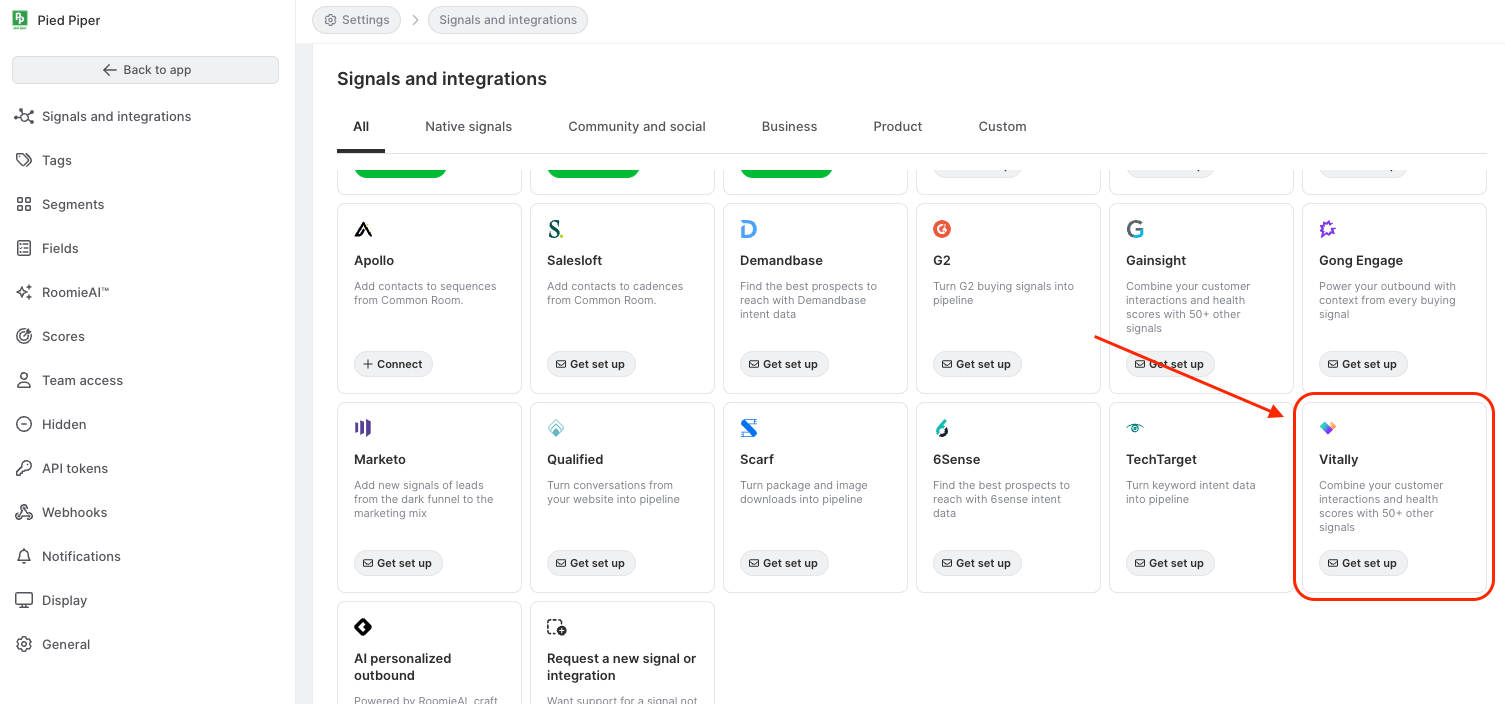1505x704 pixels.
Task: Select the Custom tab
Action: point(1002,127)
